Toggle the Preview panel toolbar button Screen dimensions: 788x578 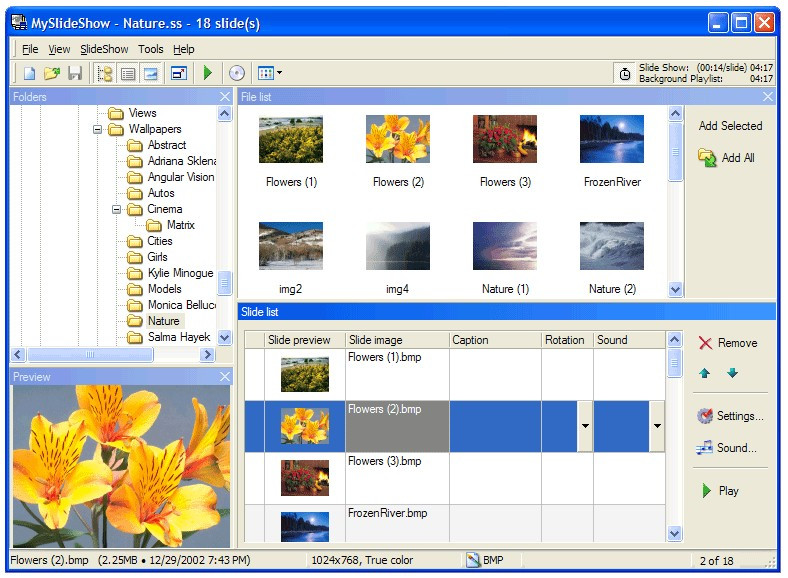[x=151, y=73]
